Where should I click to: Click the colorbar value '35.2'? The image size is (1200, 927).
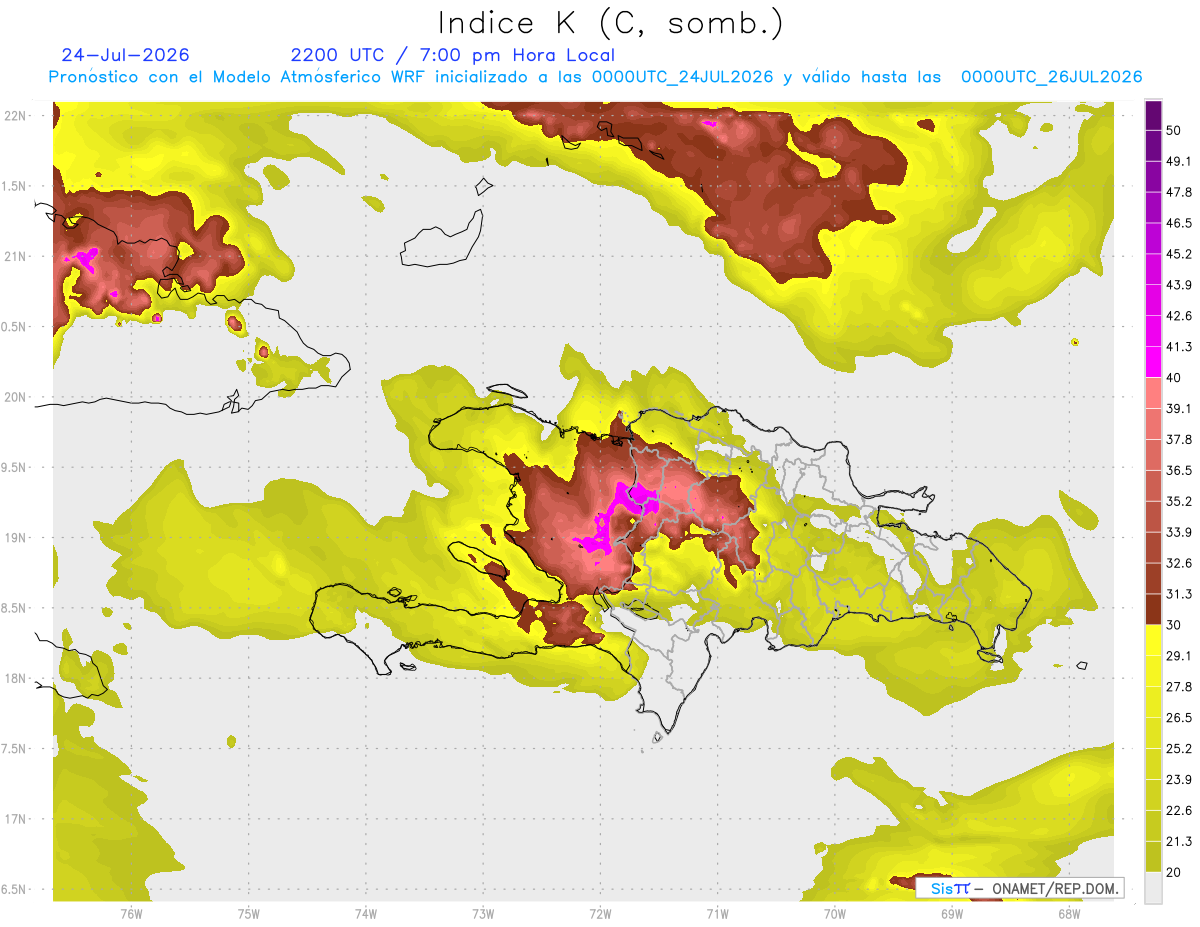click(x=1177, y=501)
